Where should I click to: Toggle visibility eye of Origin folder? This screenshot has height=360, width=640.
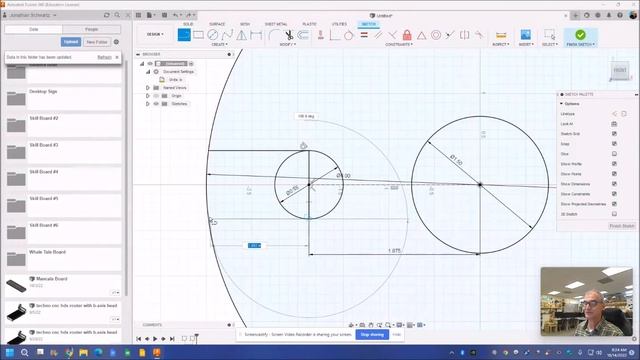point(156,96)
